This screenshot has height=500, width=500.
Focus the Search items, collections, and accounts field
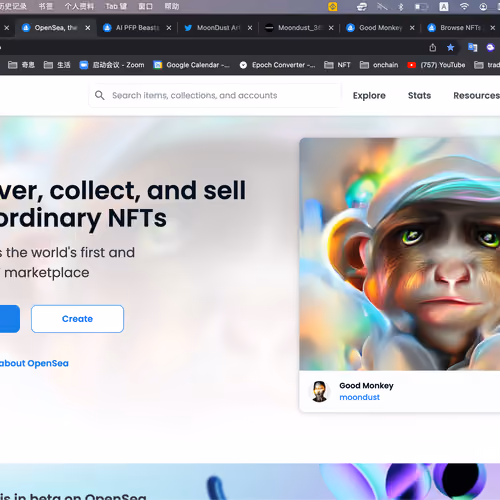(x=215, y=95)
